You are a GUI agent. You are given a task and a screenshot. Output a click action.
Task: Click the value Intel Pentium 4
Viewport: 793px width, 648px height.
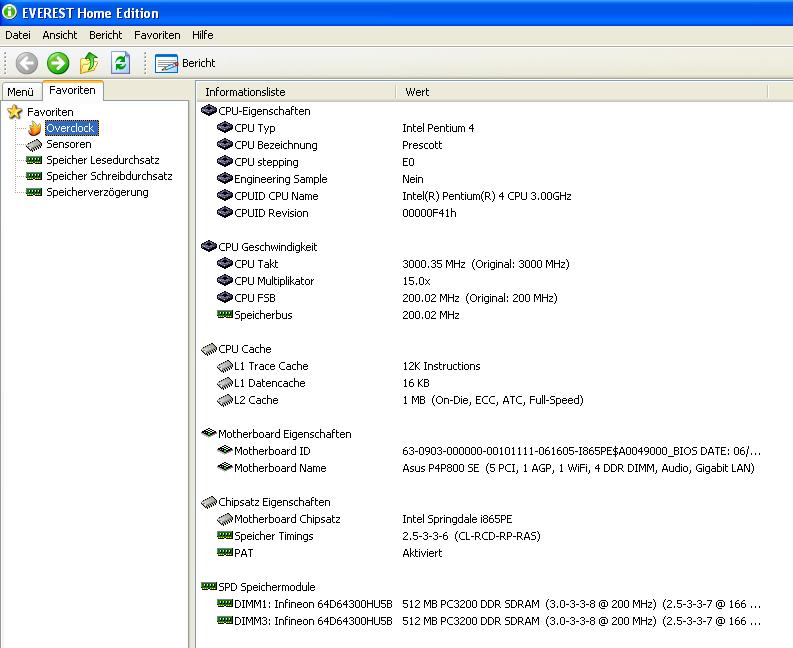(438, 128)
